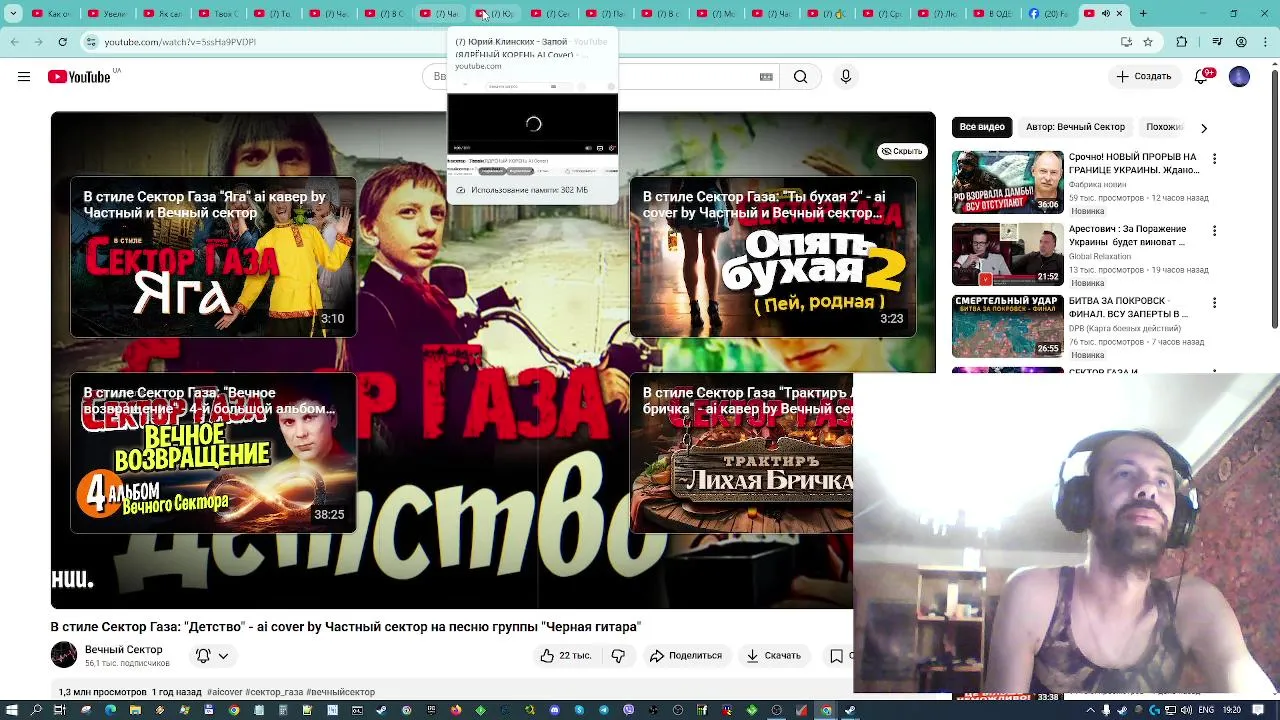
Task: Show hidden system tray icons chevron
Action: point(1090,710)
